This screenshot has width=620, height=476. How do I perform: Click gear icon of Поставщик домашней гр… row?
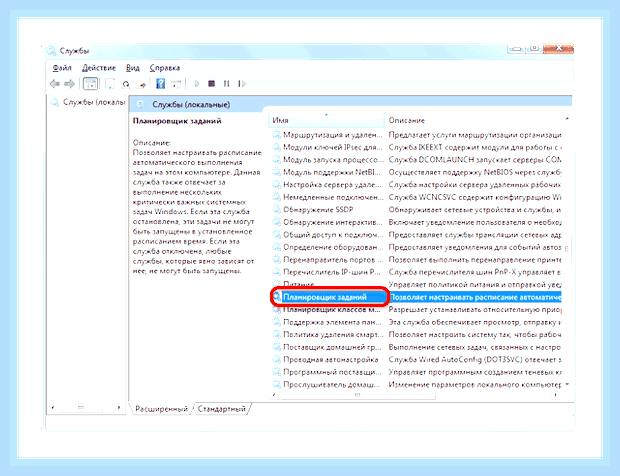tap(276, 347)
